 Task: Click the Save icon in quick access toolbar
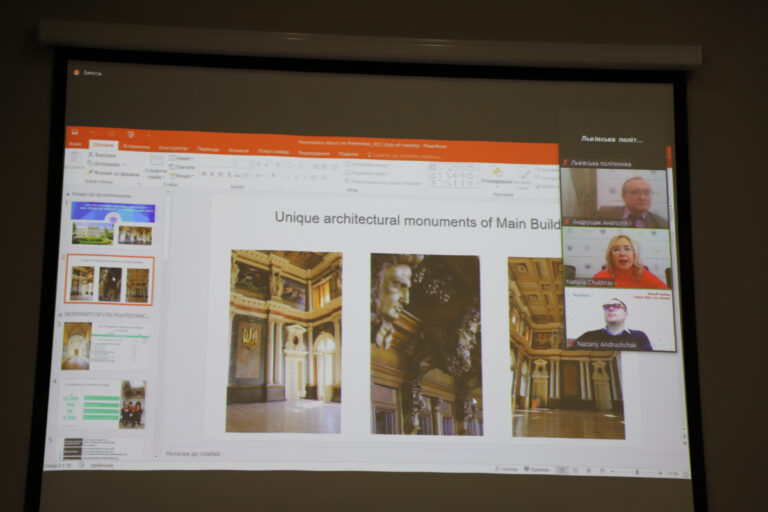point(73,132)
